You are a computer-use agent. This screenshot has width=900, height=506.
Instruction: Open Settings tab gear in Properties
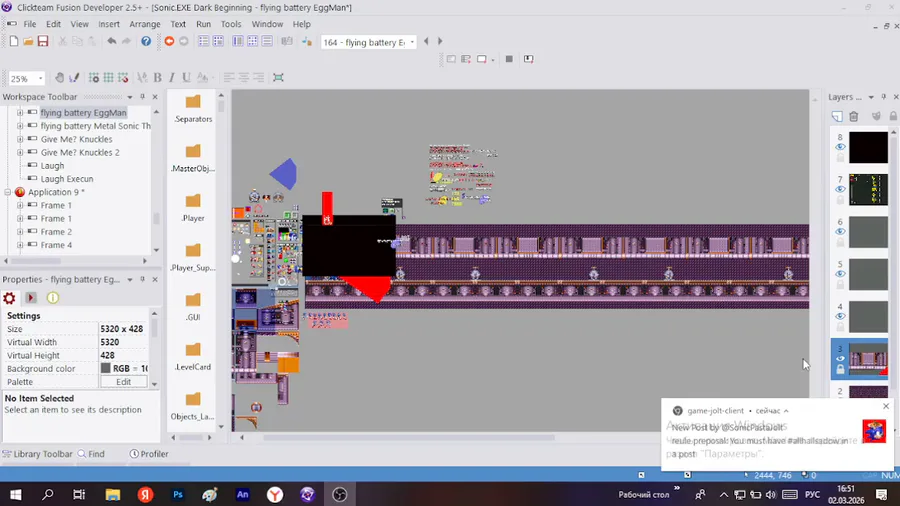click(9, 298)
